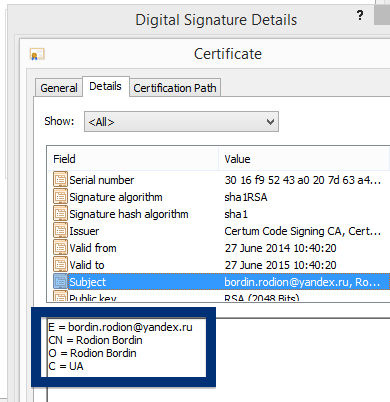The image size is (390, 402).
Task: Click serial value starting 30 16 f9
Action: tap(302, 180)
